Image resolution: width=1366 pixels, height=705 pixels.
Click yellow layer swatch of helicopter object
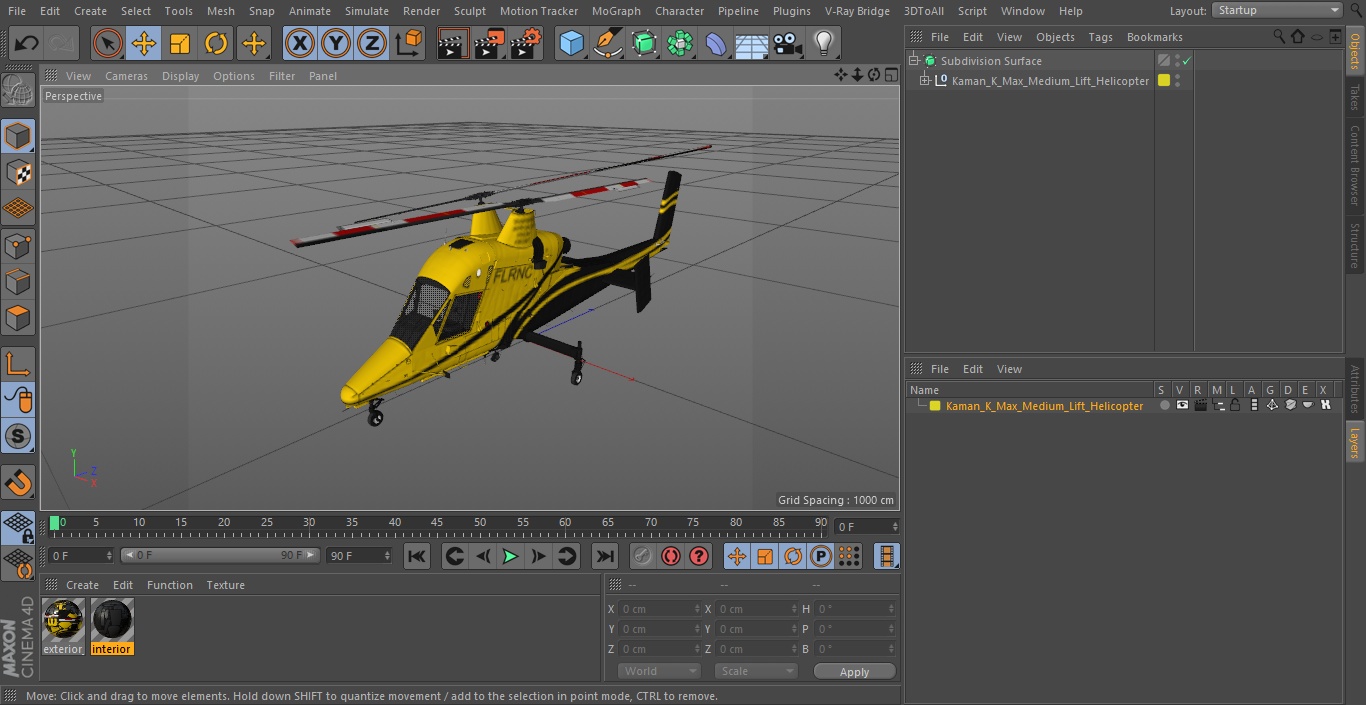[x=1164, y=81]
